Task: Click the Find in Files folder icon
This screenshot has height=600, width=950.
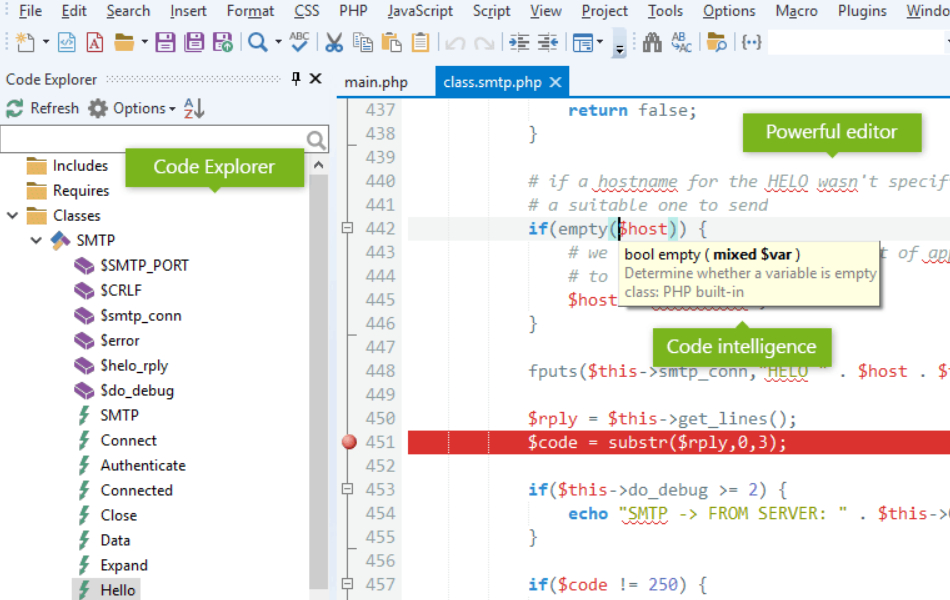Action: pyautogui.click(x=716, y=42)
